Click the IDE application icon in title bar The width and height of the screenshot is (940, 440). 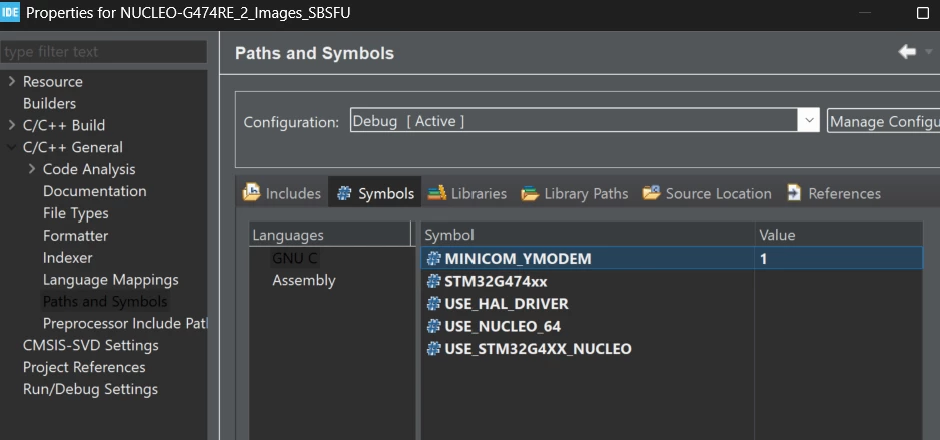click(10, 12)
